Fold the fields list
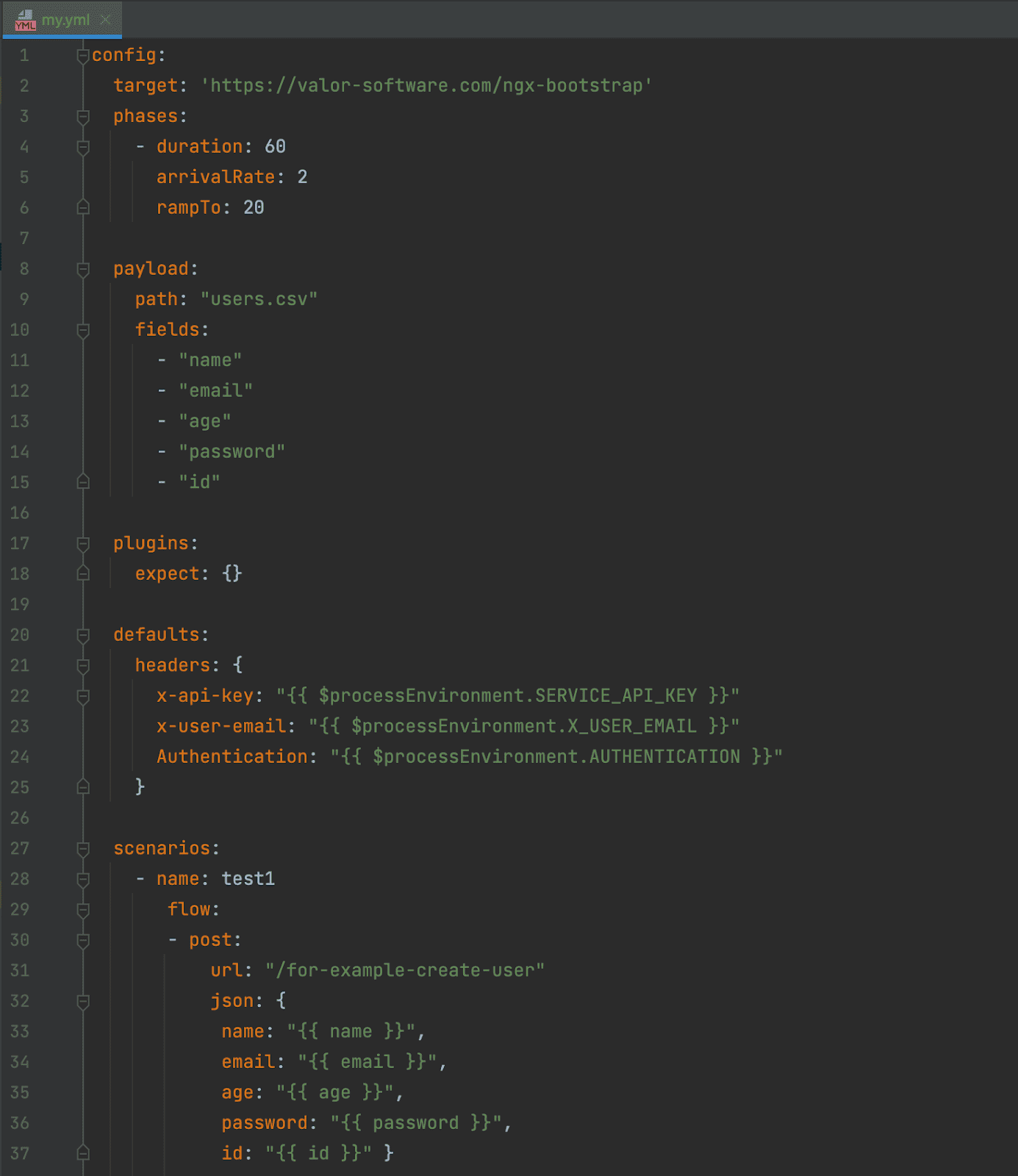This screenshot has width=1018, height=1176. coord(83,331)
